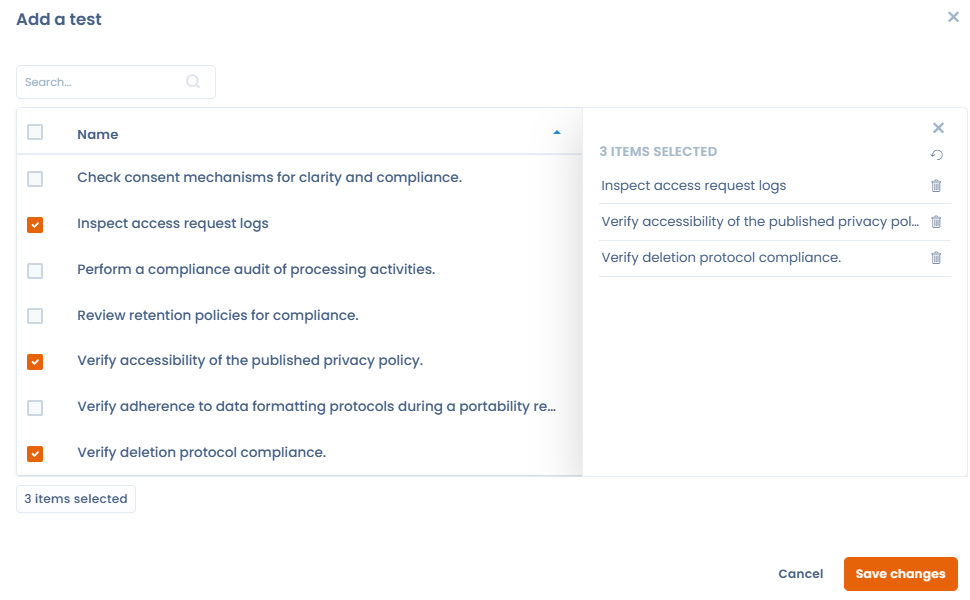
Task: Tick 'Review retention policies' checkbox
Action: [35, 316]
